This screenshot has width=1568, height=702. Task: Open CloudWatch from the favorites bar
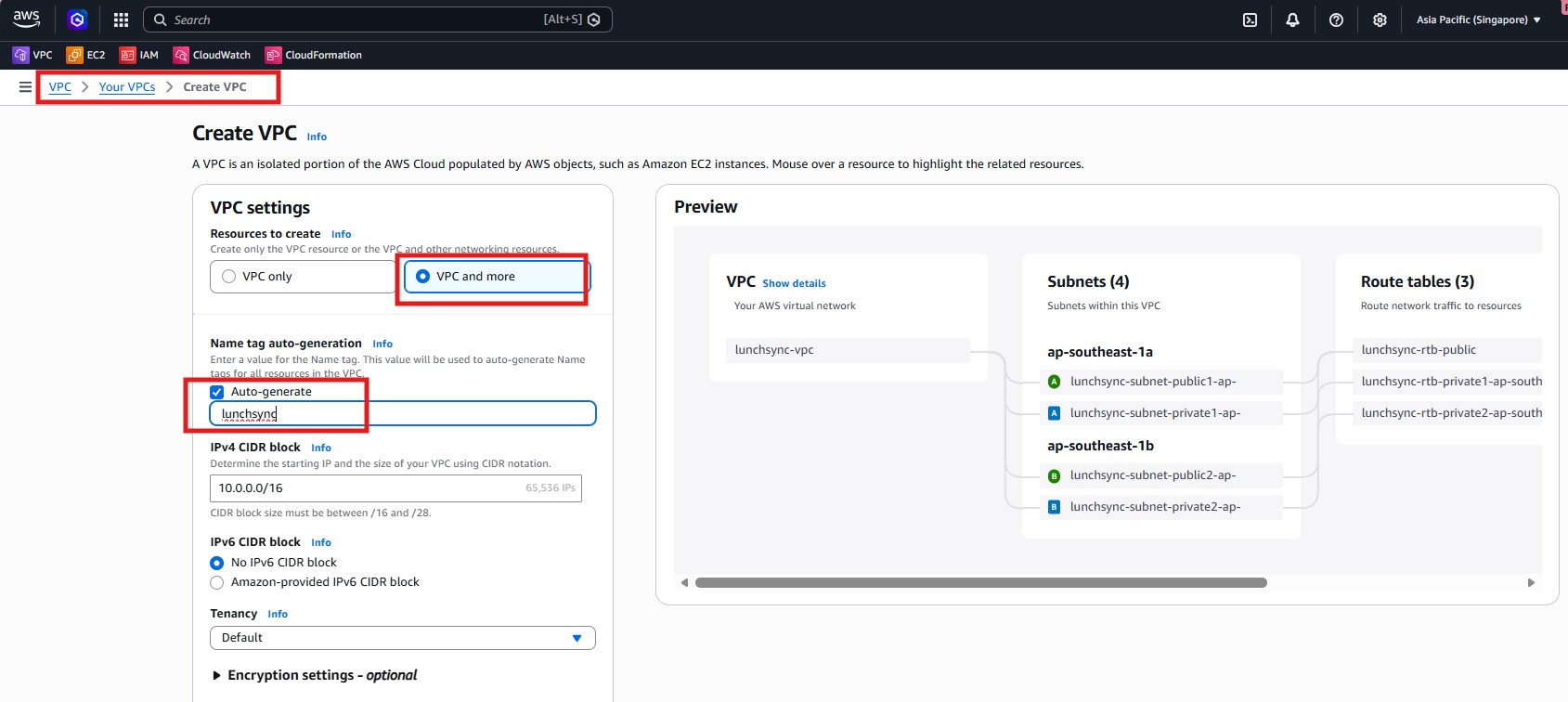[212, 55]
